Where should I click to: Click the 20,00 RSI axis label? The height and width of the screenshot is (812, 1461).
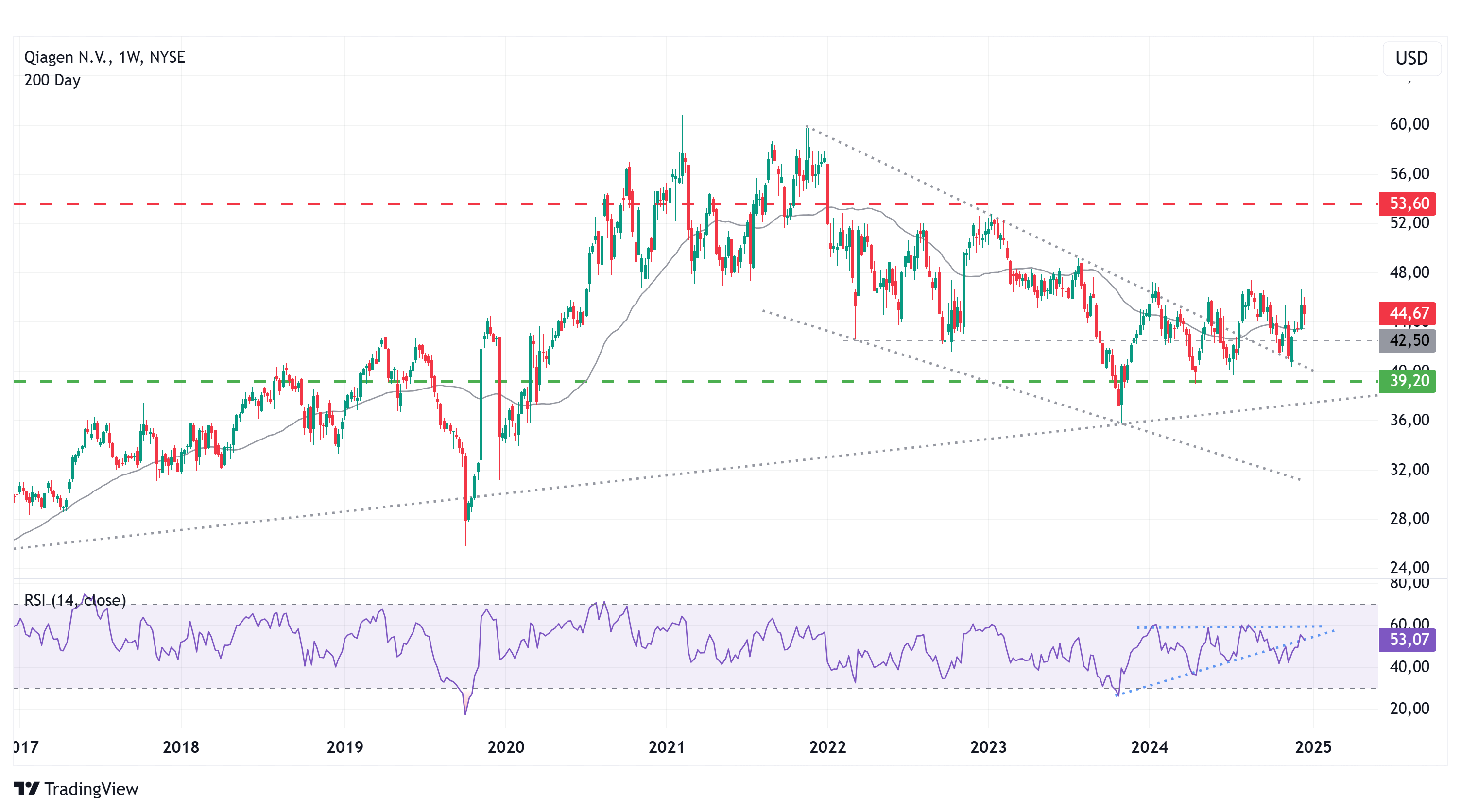tap(1409, 708)
